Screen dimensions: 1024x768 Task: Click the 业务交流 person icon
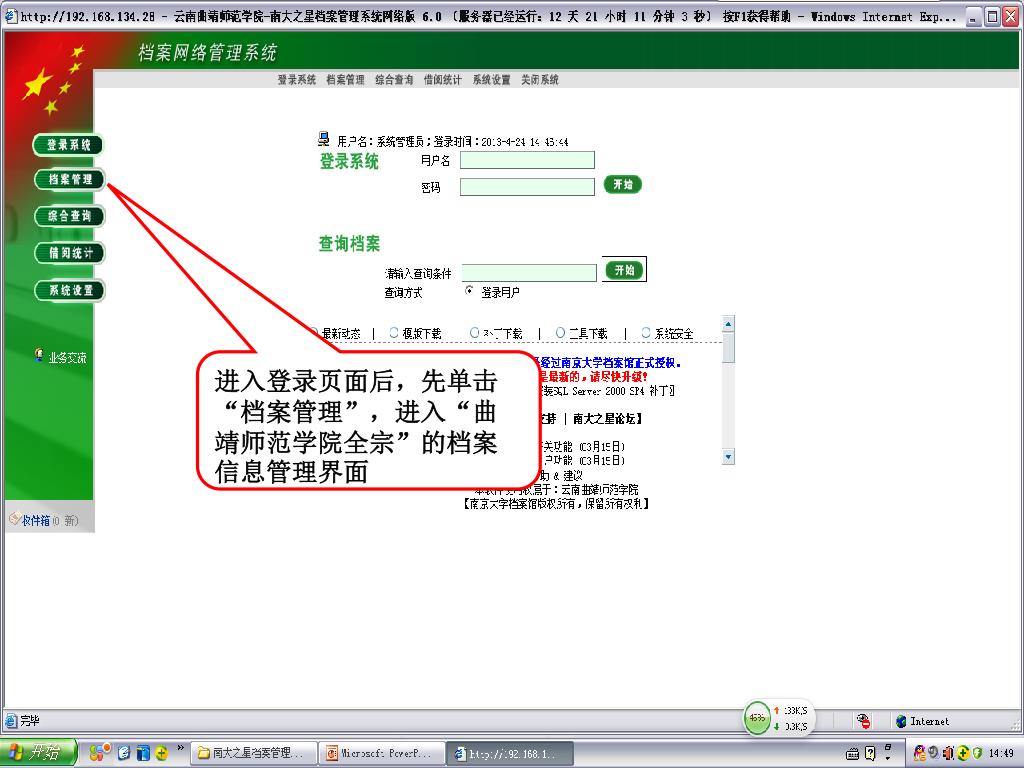click(39, 355)
